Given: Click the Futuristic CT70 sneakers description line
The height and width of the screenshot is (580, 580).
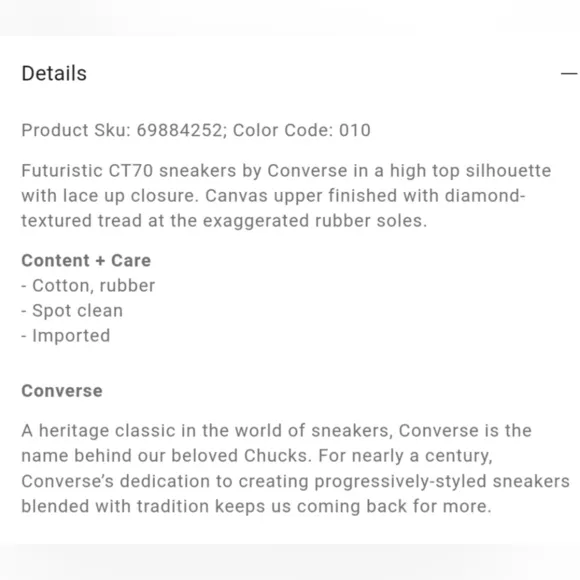Looking at the screenshot, I should coord(286,171).
